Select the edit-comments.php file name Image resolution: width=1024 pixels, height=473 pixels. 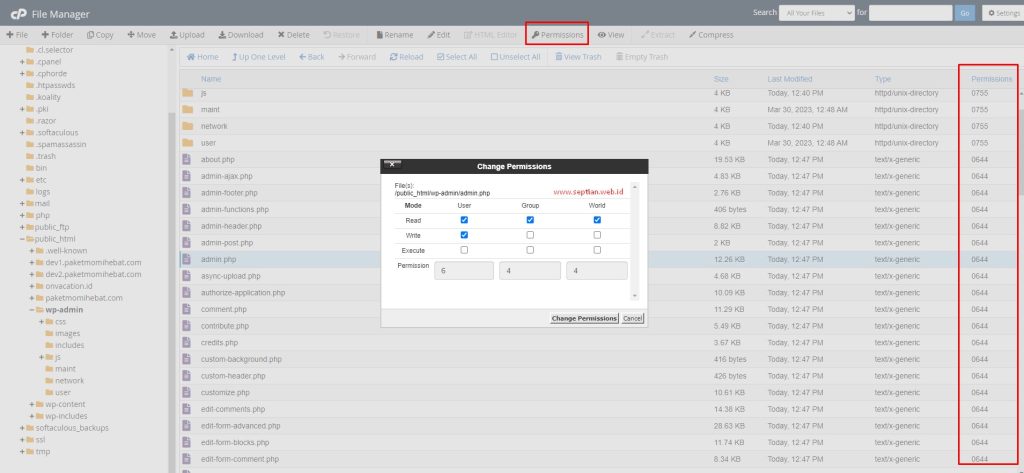pos(233,410)
